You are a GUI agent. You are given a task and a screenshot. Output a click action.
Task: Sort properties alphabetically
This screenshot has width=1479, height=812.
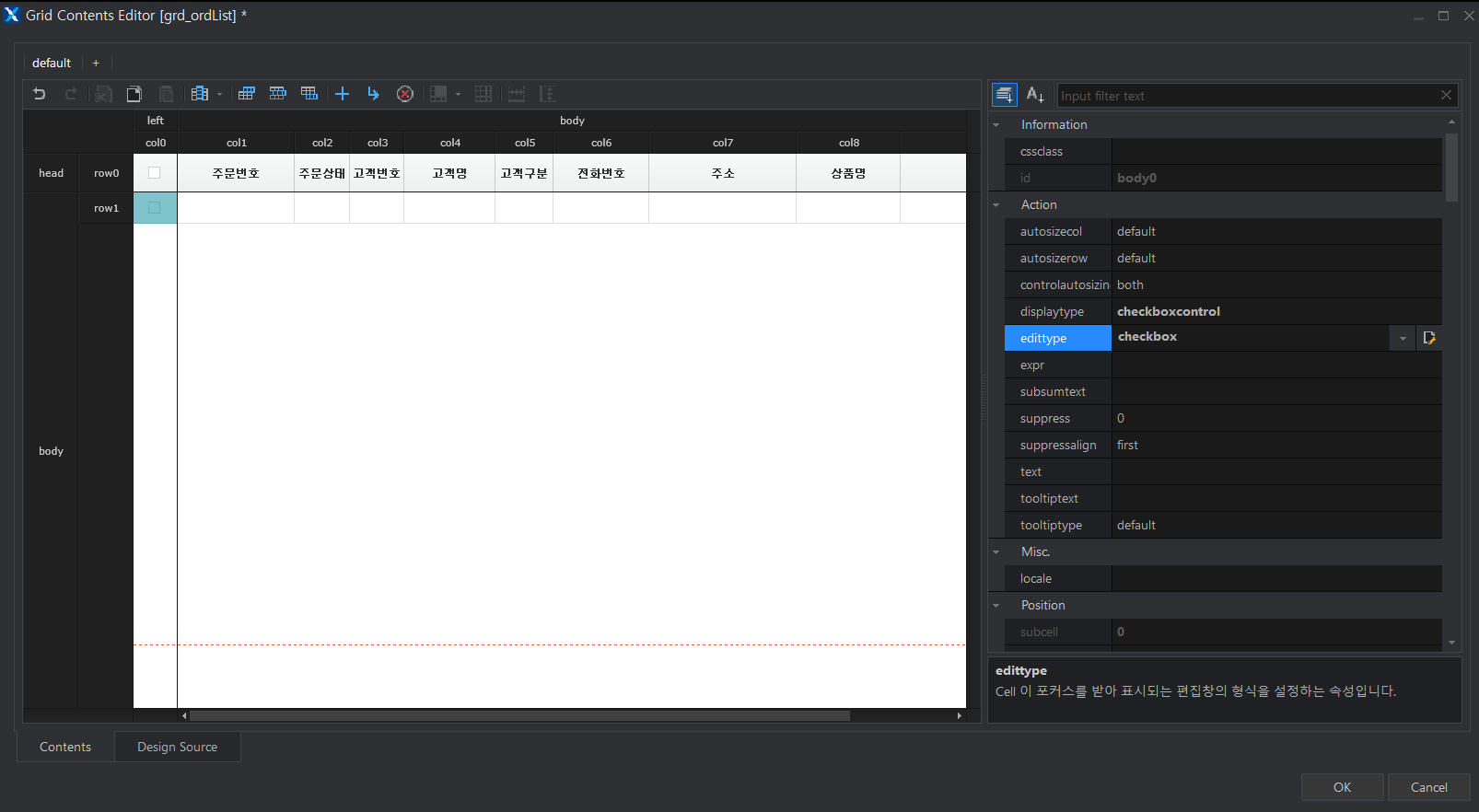1035,95
